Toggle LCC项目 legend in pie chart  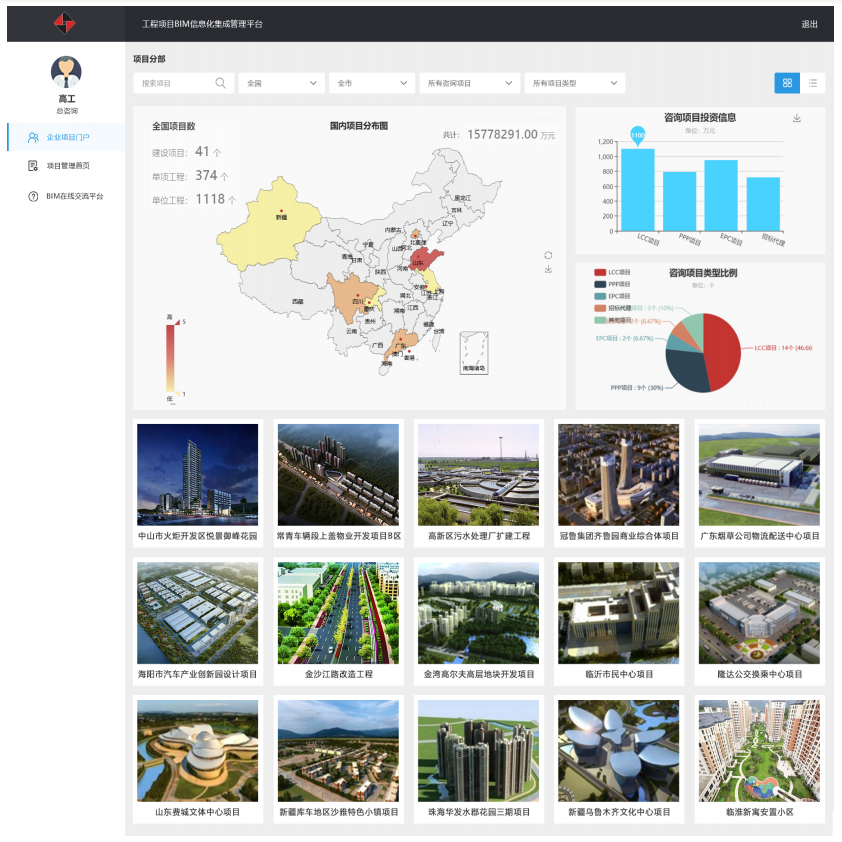612,272
